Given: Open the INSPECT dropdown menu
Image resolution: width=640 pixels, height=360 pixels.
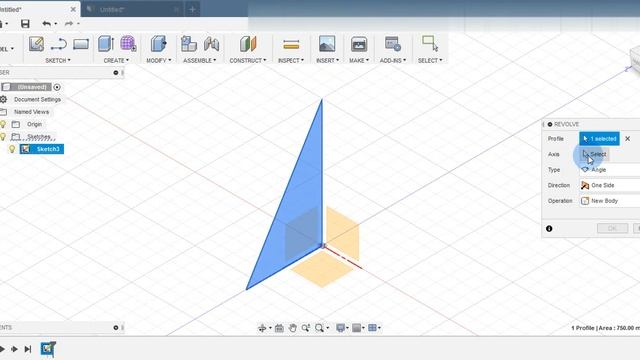Looking at the screenshot, I should 291,60.
